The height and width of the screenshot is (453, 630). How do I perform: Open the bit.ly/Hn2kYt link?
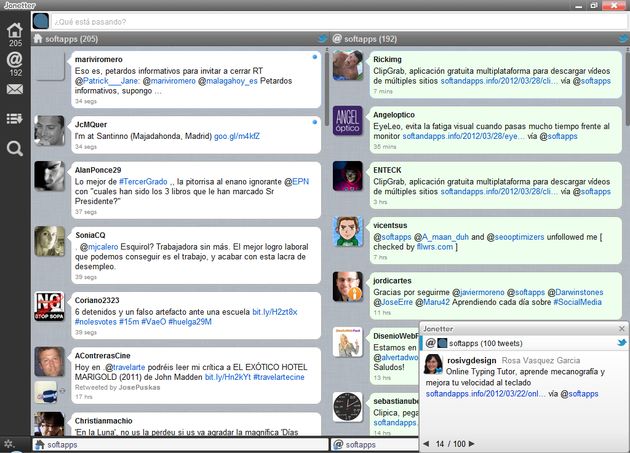[228, 377]
